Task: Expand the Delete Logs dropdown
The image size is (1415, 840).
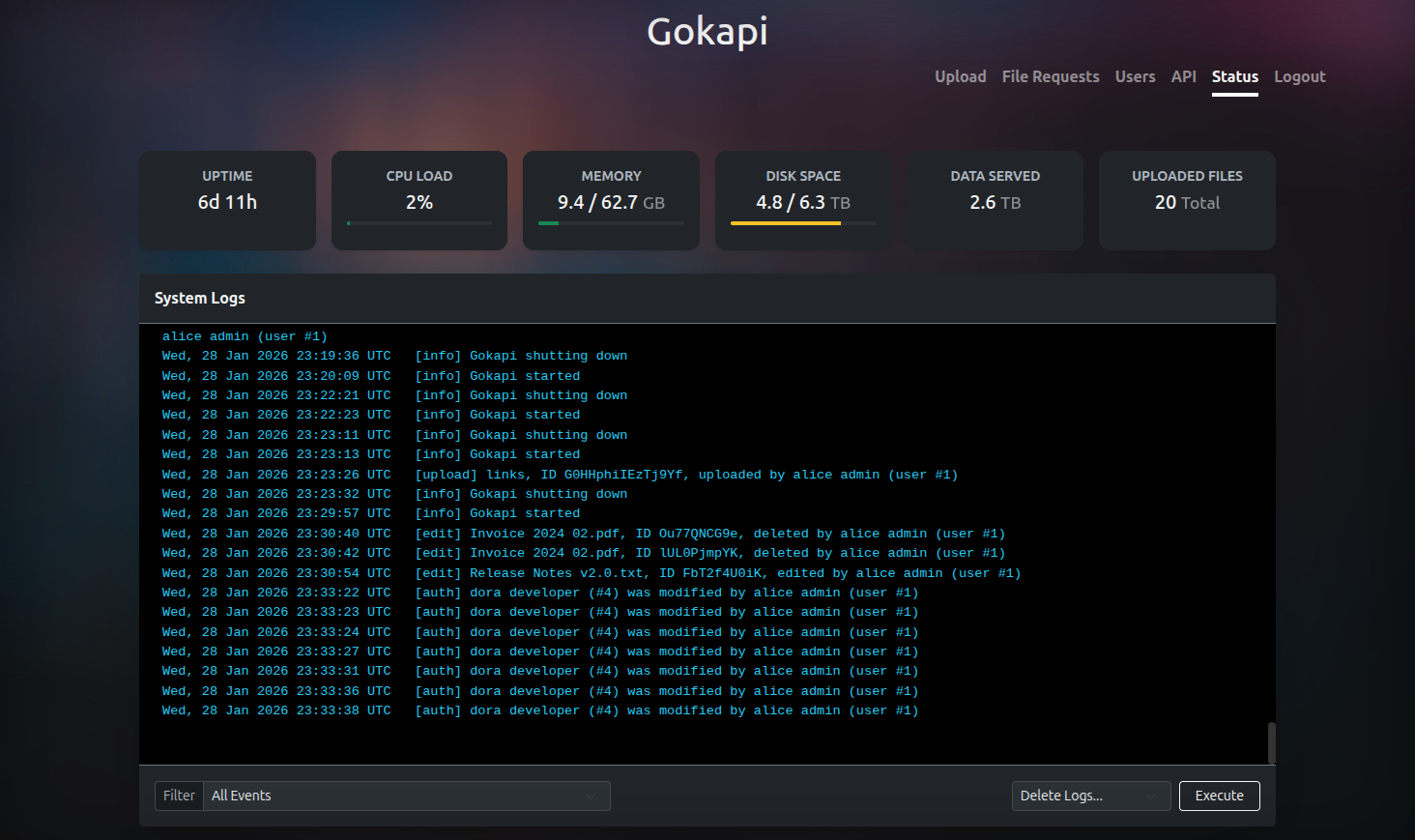Action: [1091, 796]
